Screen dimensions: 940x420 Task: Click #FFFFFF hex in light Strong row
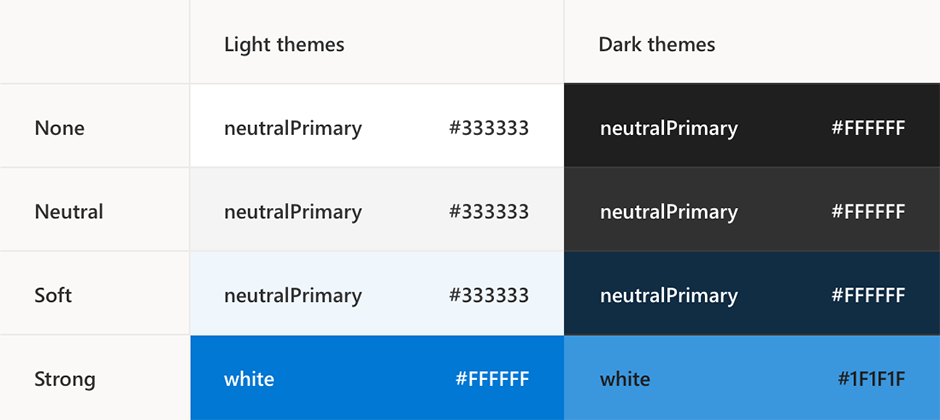point(492,379)
